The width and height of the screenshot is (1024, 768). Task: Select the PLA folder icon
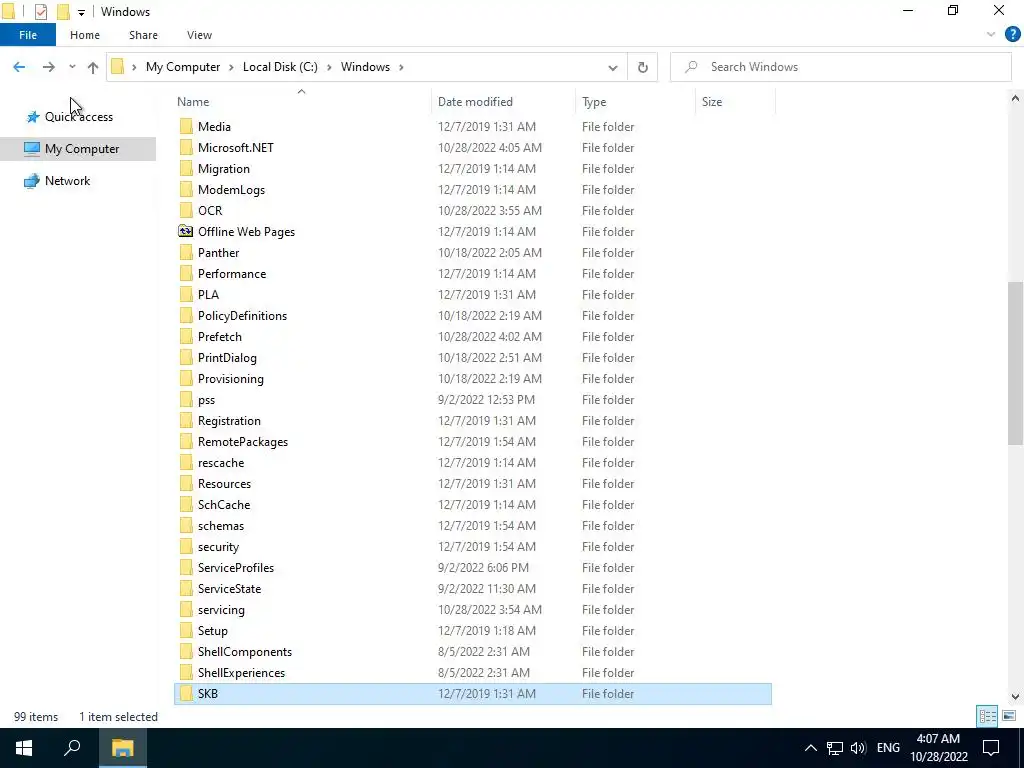coord(186,295)
